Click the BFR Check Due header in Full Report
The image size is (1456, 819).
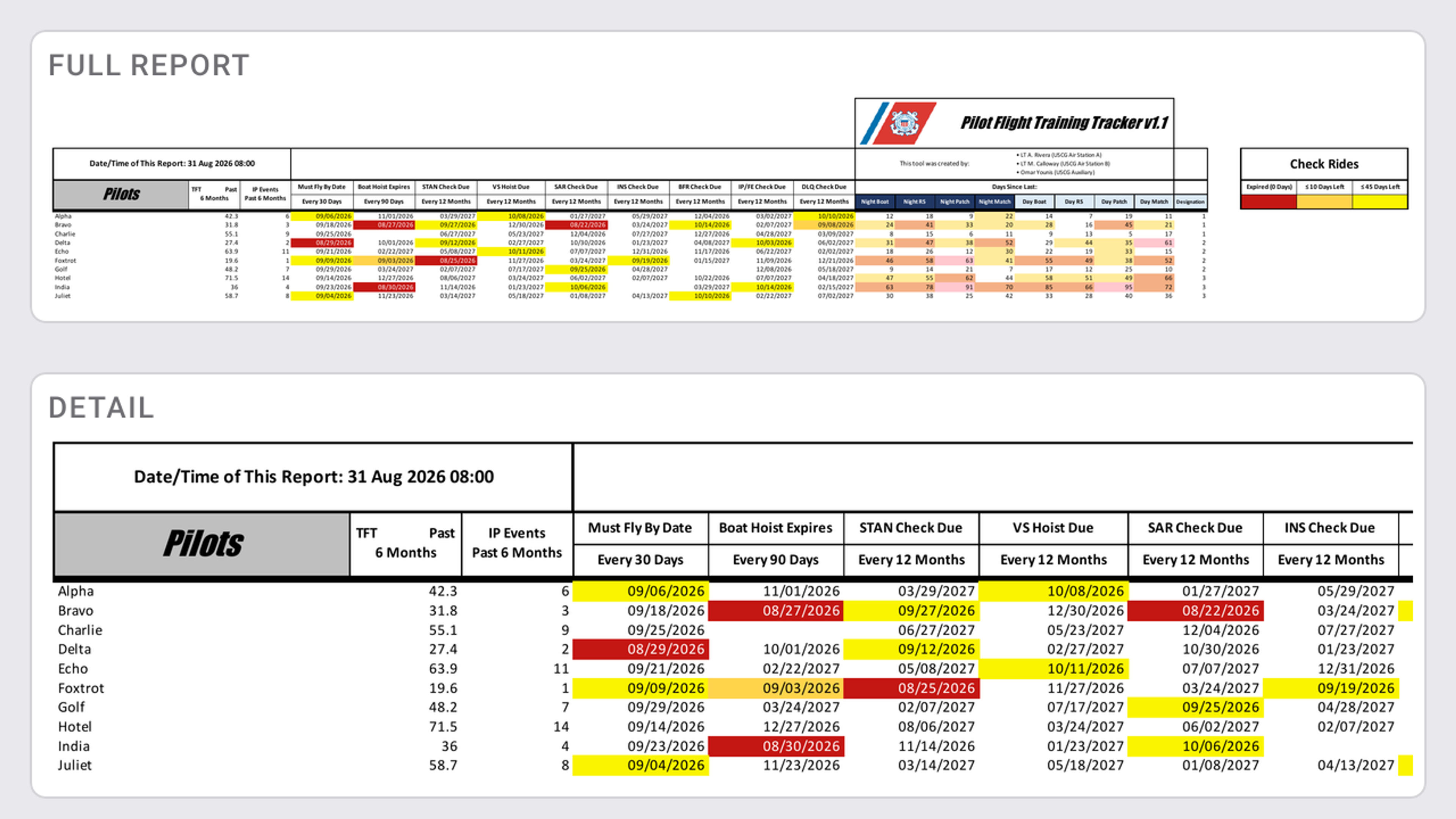700,187
